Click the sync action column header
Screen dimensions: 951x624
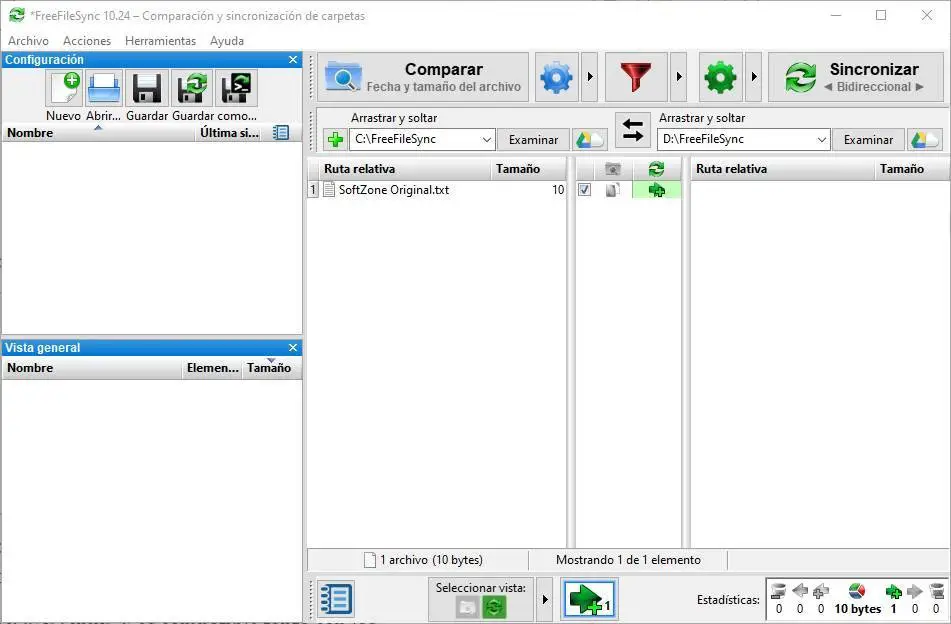[x=656, y=169]
